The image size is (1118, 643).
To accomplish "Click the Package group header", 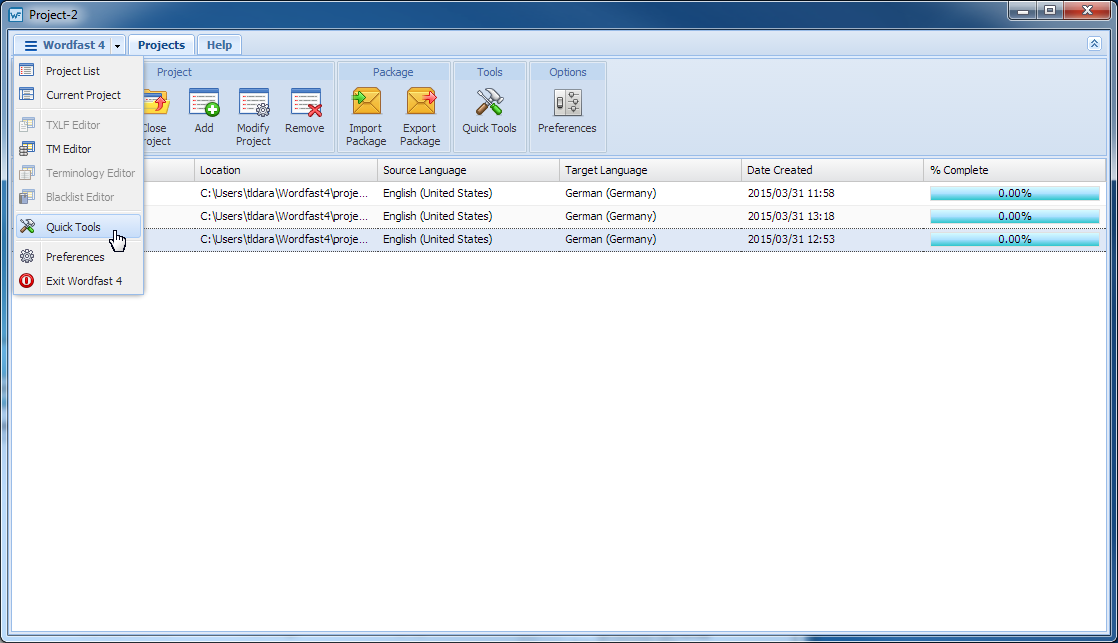I will point(393,72).
